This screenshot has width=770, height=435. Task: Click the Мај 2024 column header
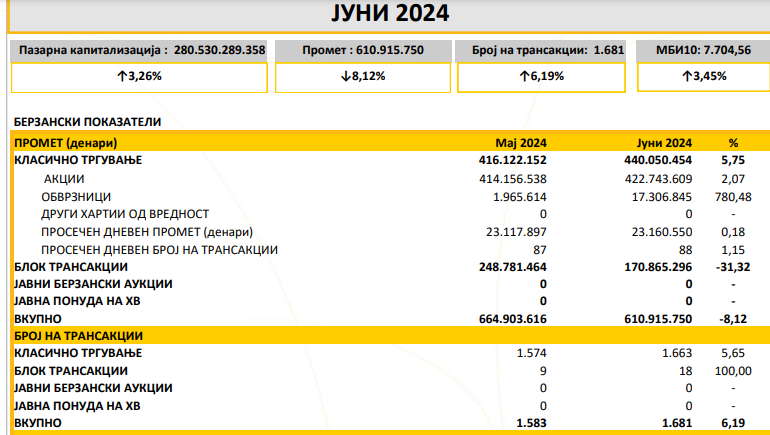521,142
